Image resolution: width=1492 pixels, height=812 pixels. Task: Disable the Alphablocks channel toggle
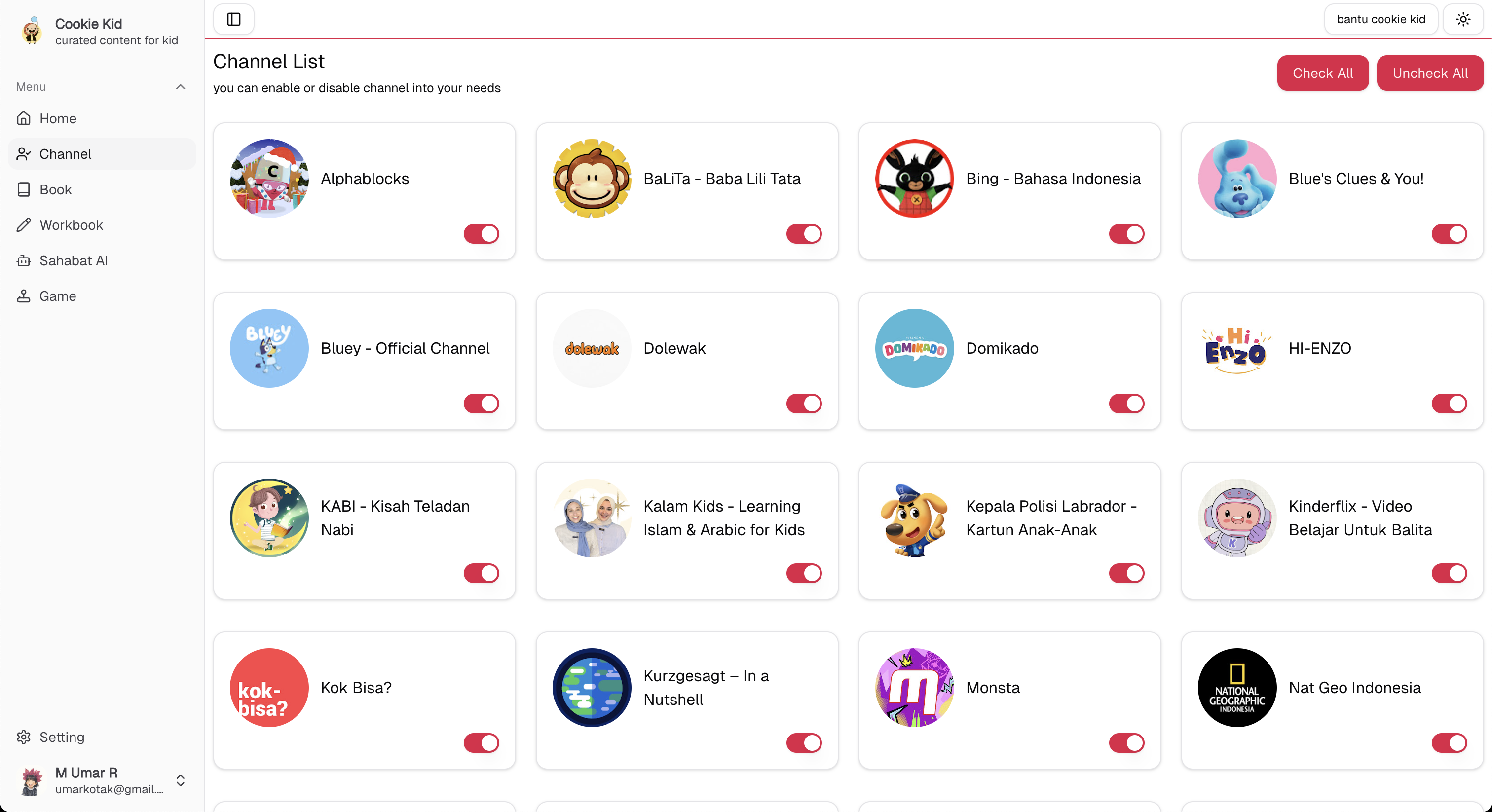(482, 234)
